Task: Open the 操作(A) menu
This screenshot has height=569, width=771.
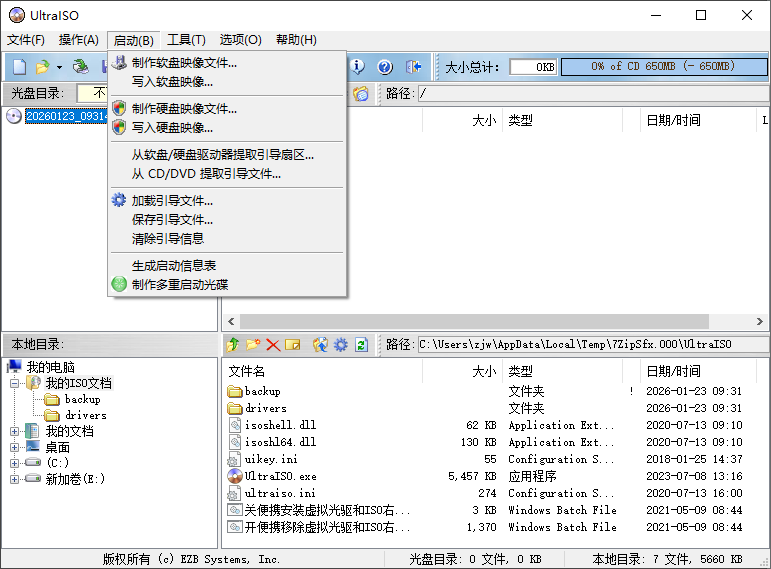Action: [79, 40]
